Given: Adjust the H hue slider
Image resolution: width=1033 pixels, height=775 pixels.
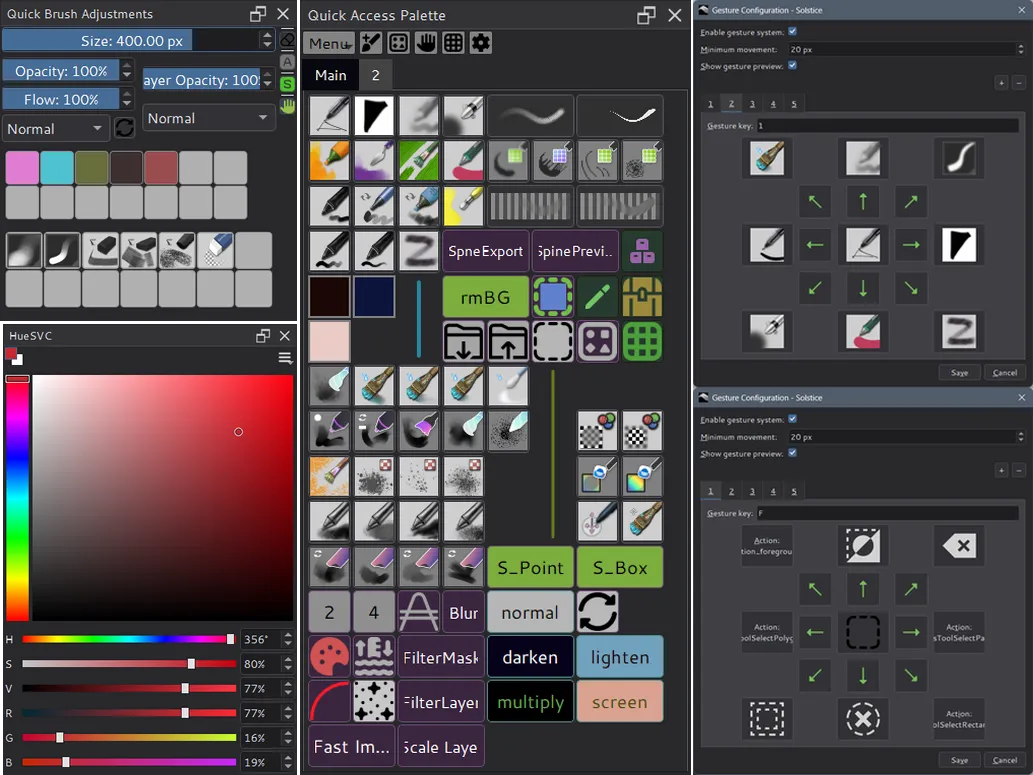Looking at the screenshot, I should (129, 639).
